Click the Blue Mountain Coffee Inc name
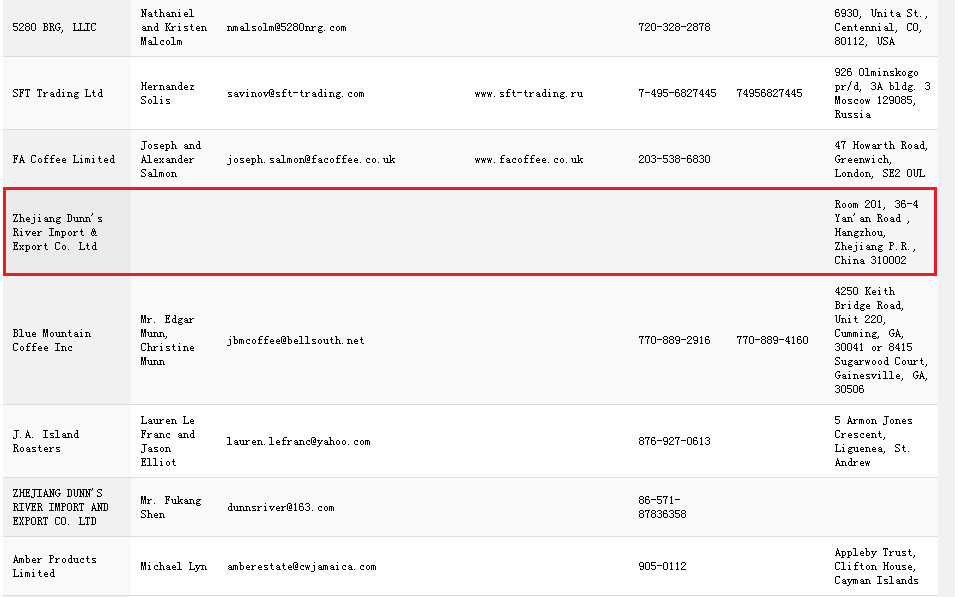The height and width of the screenshot is (597, 958). (51, 341)
